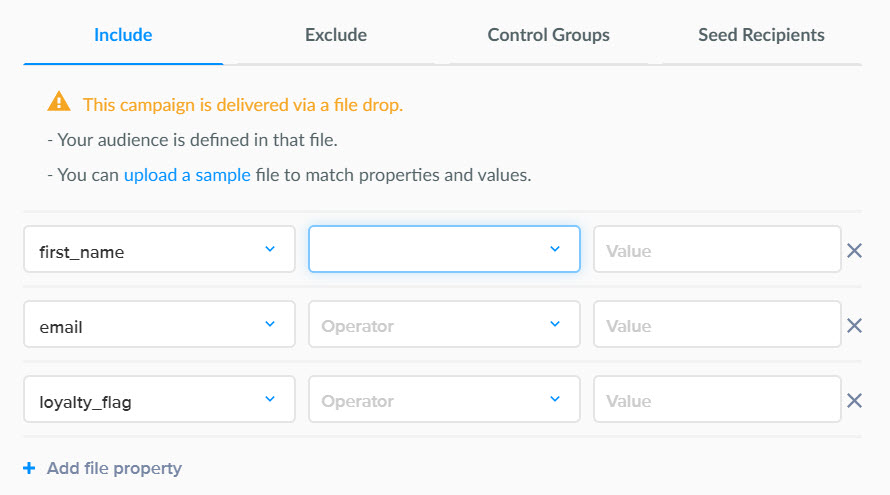Focus the Value field for first_name

[716, 250]
